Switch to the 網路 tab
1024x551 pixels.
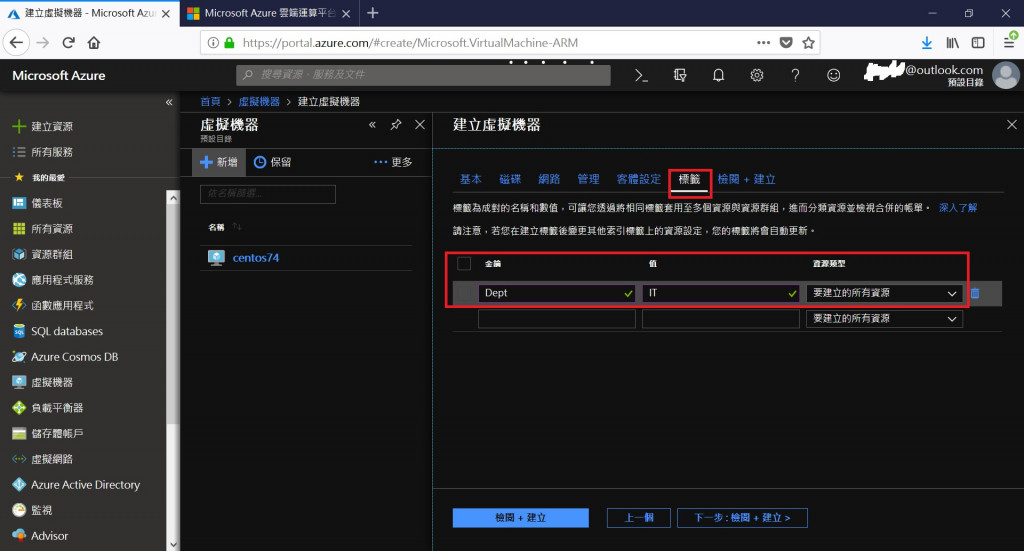pyautogui.click(x=549, y=179)
